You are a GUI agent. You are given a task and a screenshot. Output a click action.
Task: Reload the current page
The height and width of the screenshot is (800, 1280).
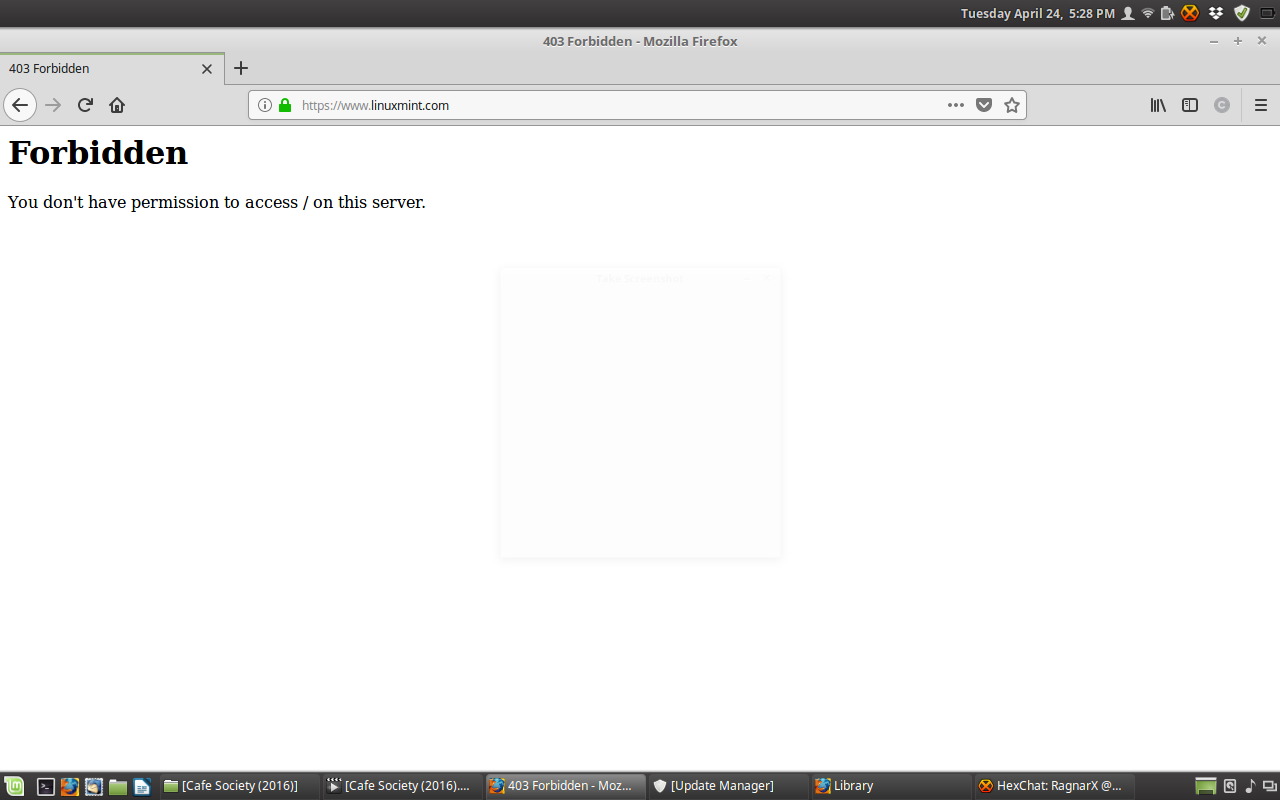[x=86, y=105]
